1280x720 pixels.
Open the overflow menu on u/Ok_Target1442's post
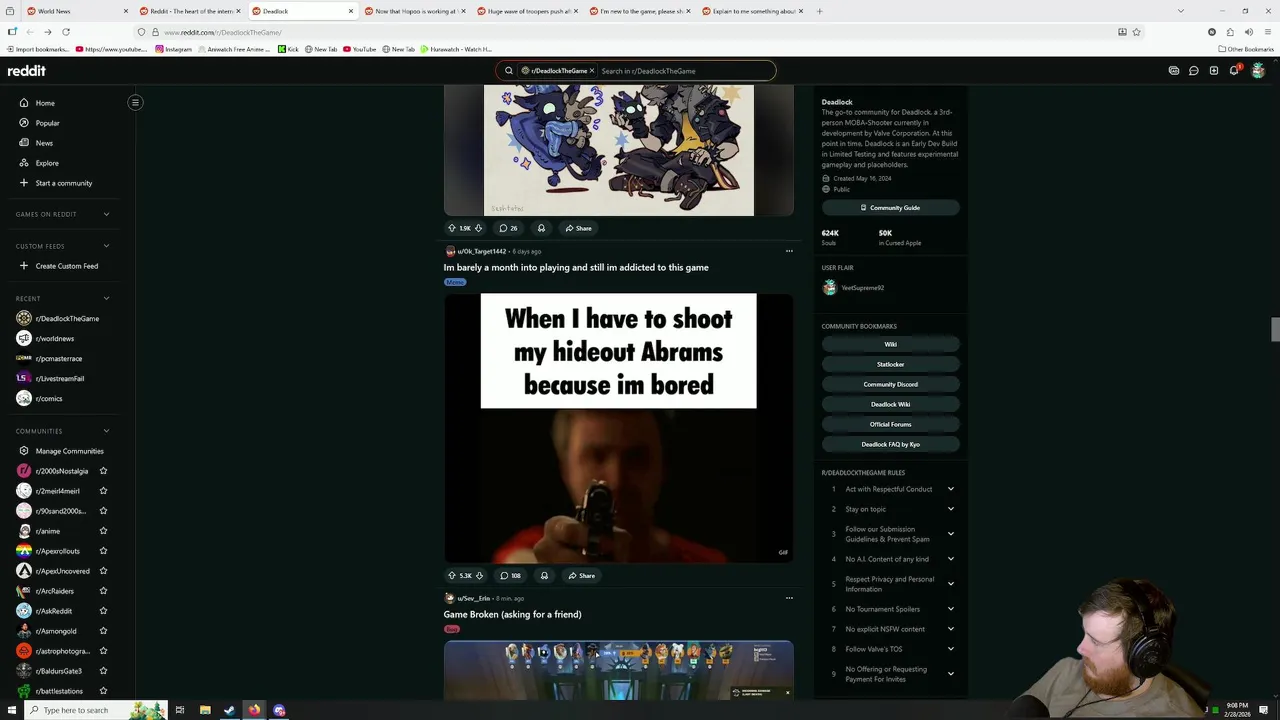point(789,251)
